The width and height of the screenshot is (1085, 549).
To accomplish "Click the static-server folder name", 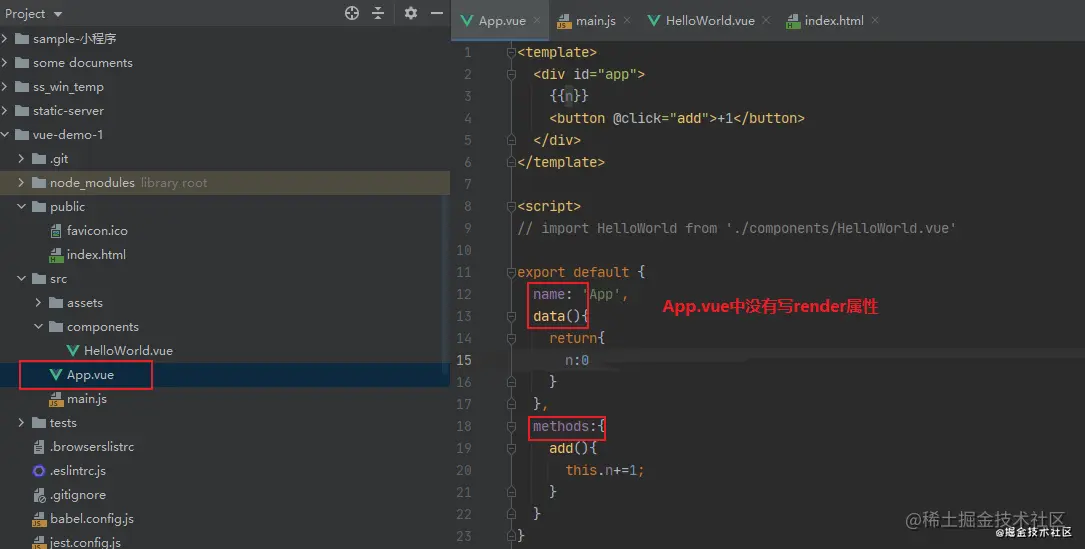I will 69,111.
